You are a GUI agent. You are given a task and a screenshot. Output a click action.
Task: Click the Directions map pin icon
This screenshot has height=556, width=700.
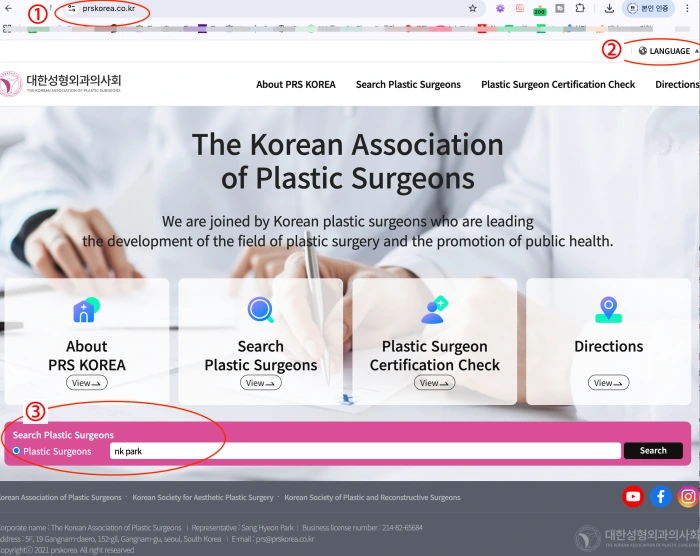tap(608, 311)
